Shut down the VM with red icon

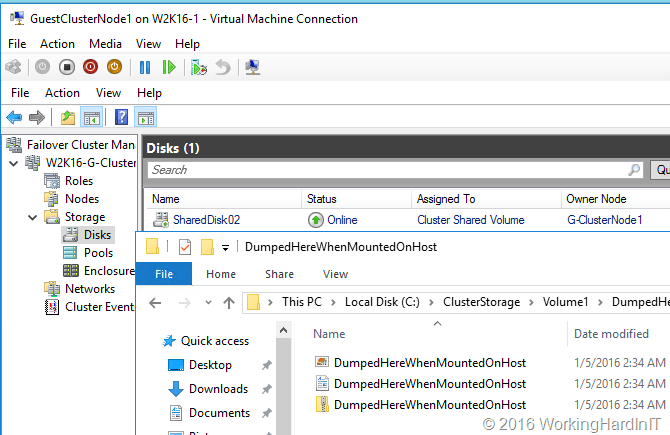coord(91,67)
